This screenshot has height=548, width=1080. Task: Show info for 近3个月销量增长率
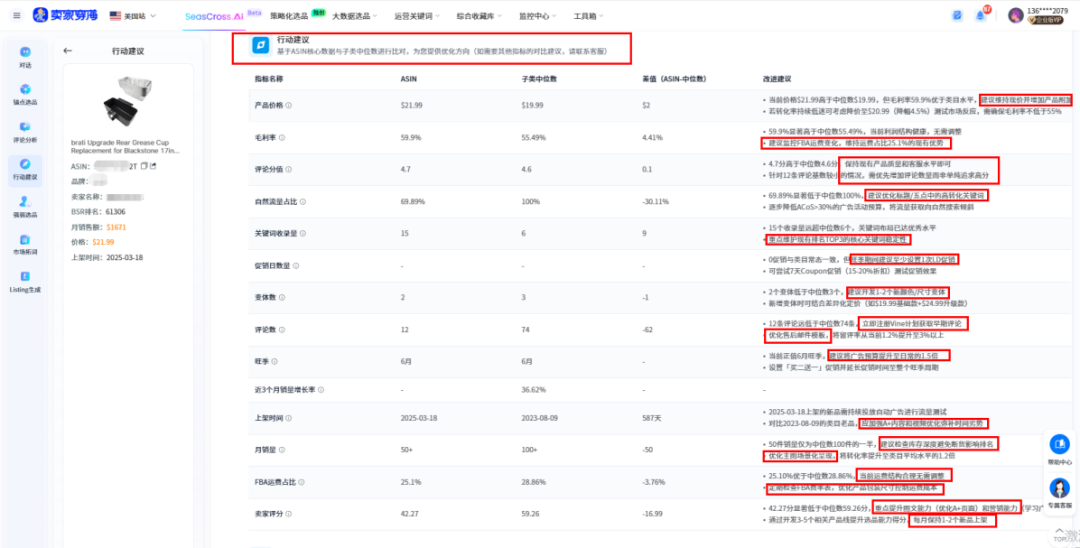click(x=321, y=390)
